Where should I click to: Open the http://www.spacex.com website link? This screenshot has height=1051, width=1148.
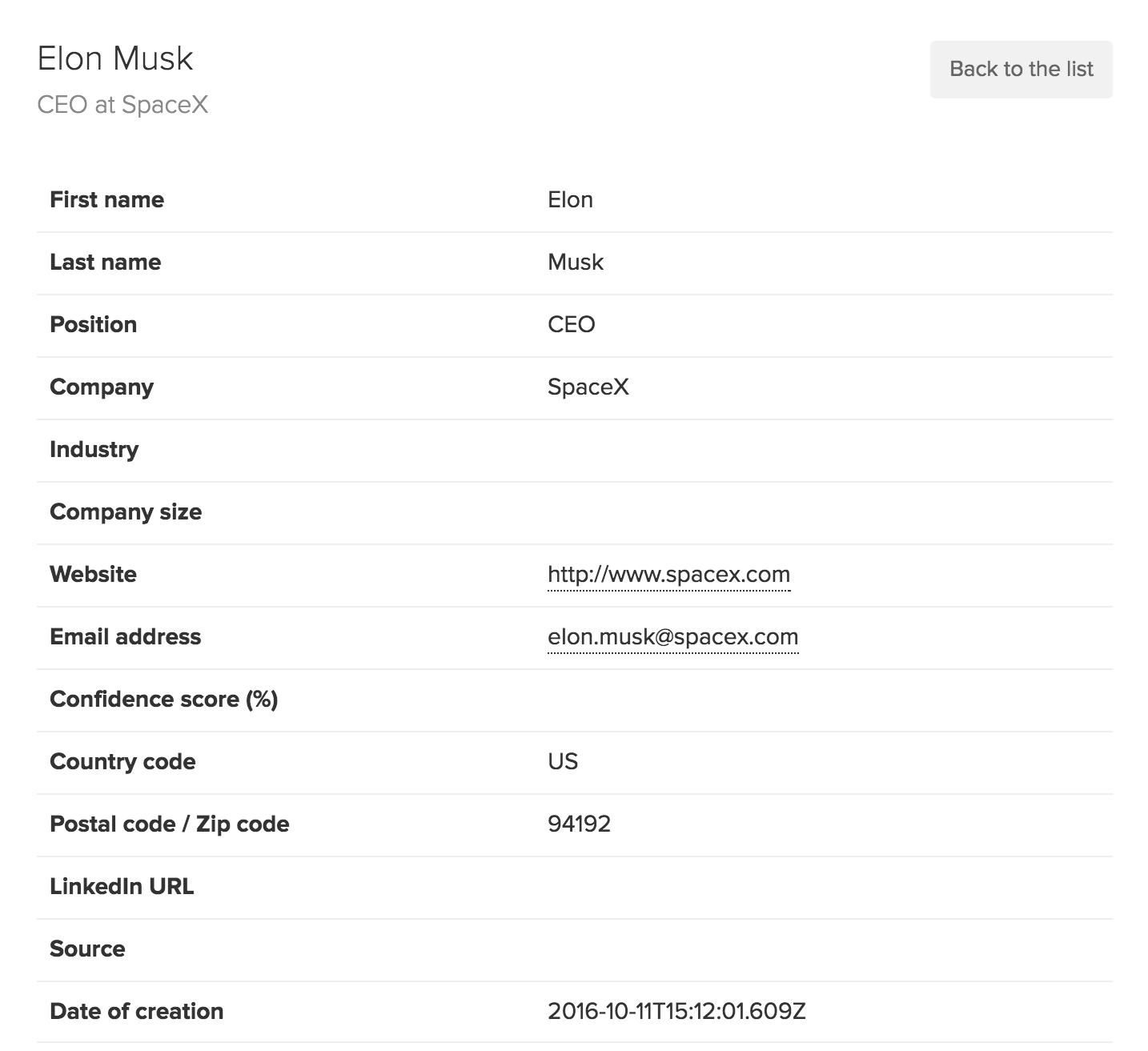click(668, 575)
